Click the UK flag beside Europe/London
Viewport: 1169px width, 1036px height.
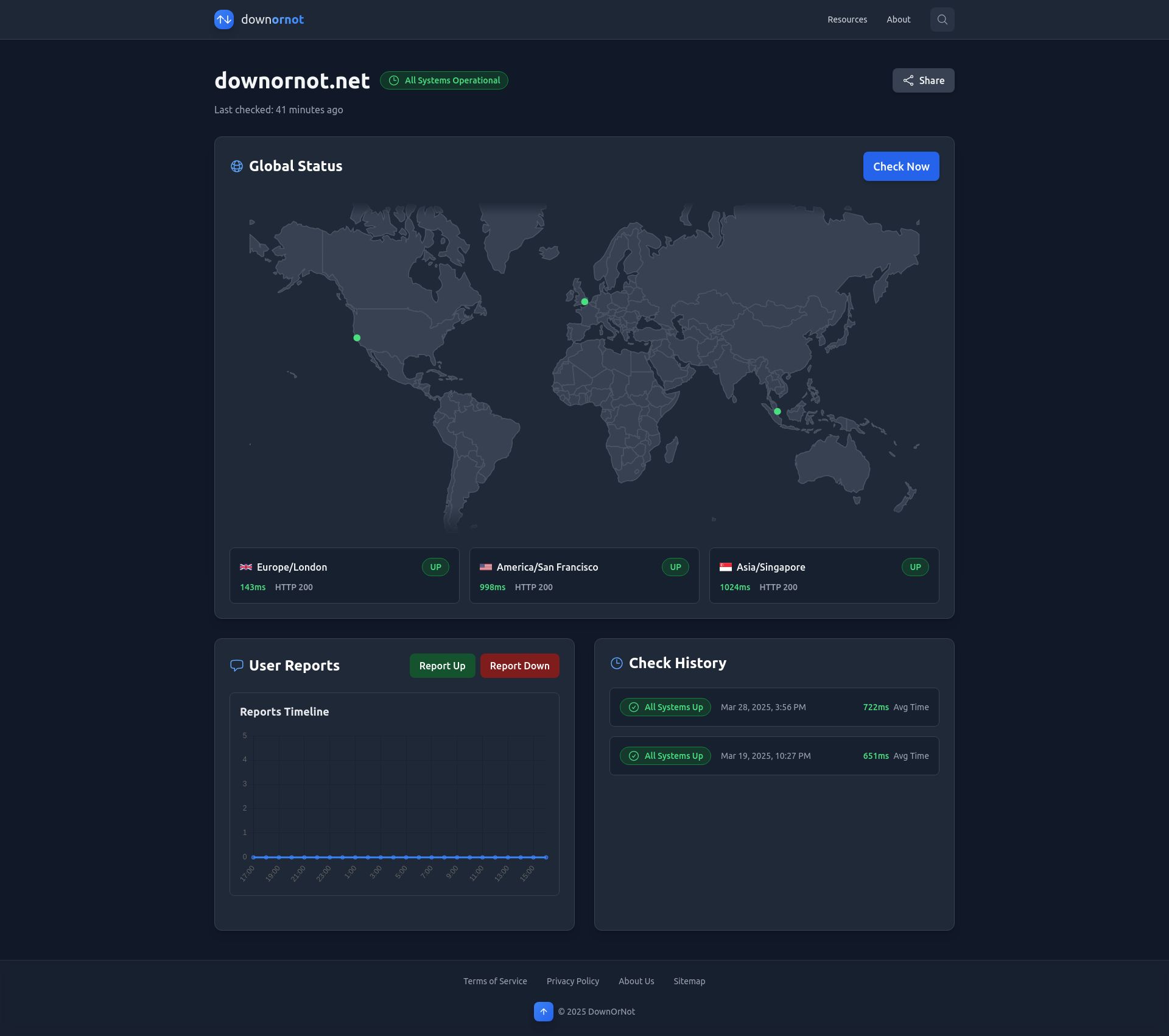(246, 567)
